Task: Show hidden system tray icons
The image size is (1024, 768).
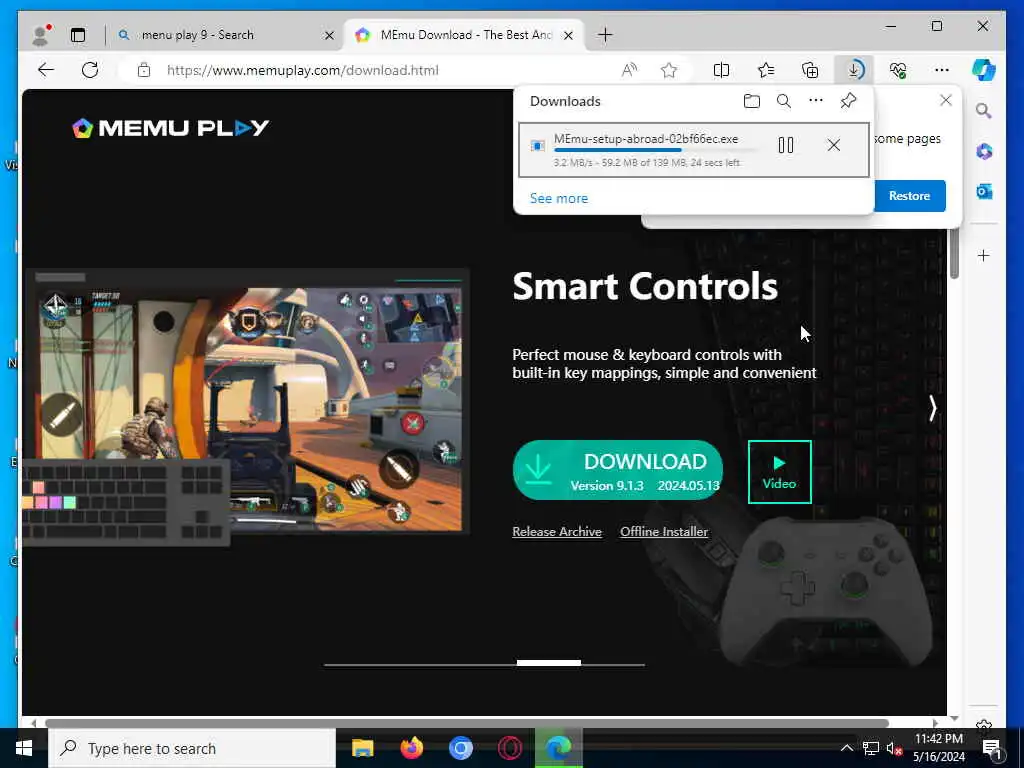Action: point(846,748)
